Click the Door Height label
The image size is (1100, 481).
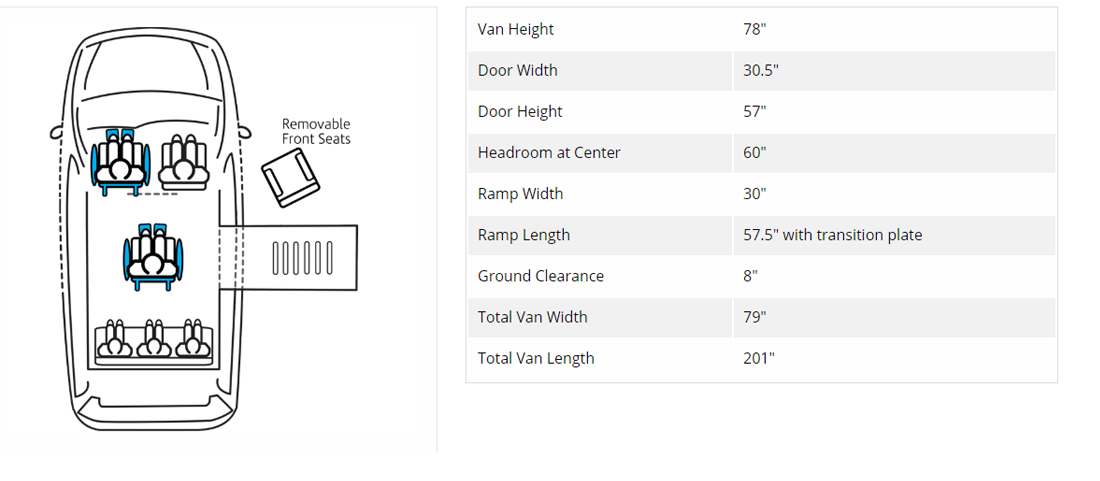pos(520,111)
